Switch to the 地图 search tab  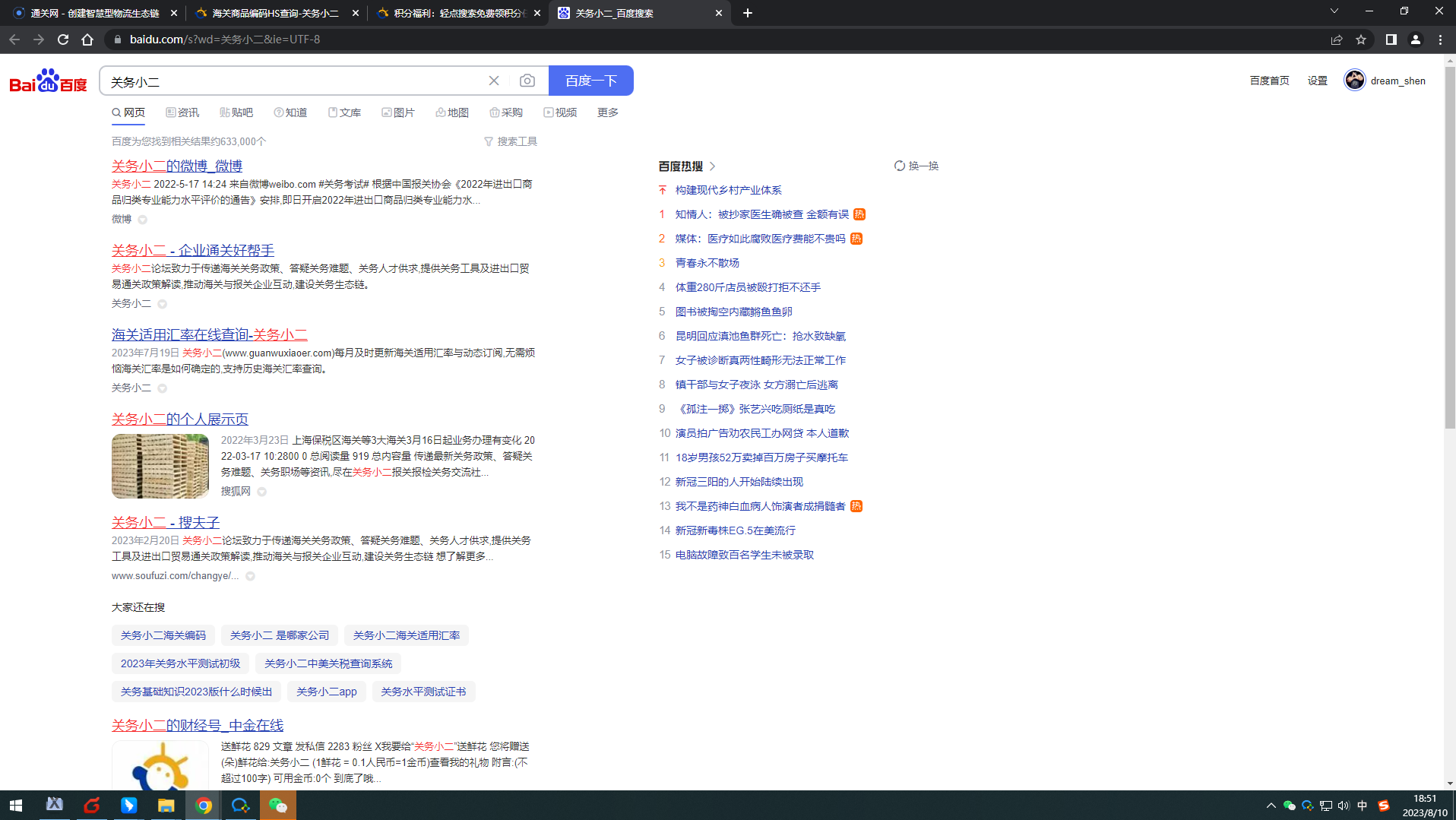(452, 112)
